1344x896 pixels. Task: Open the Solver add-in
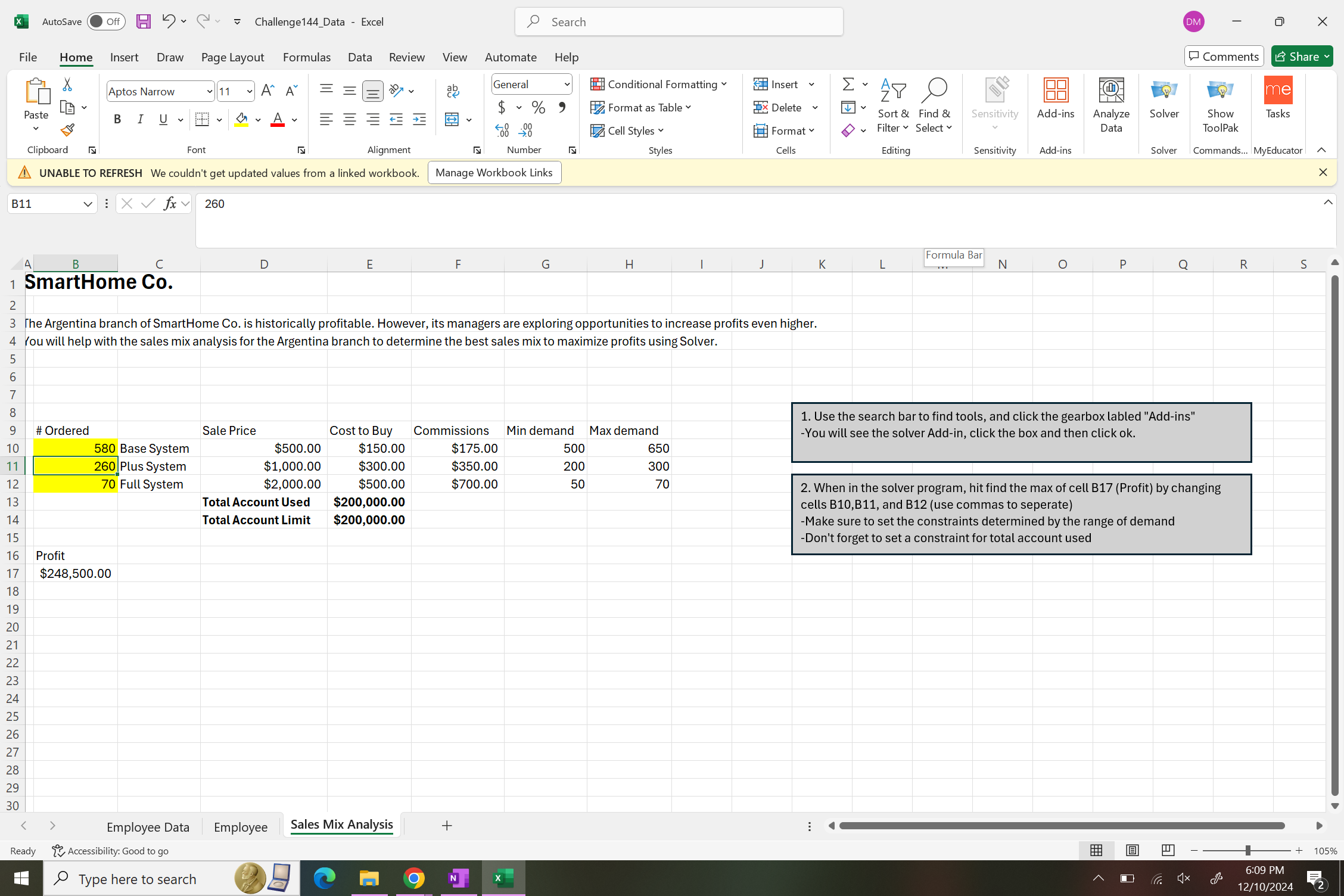1163,99
